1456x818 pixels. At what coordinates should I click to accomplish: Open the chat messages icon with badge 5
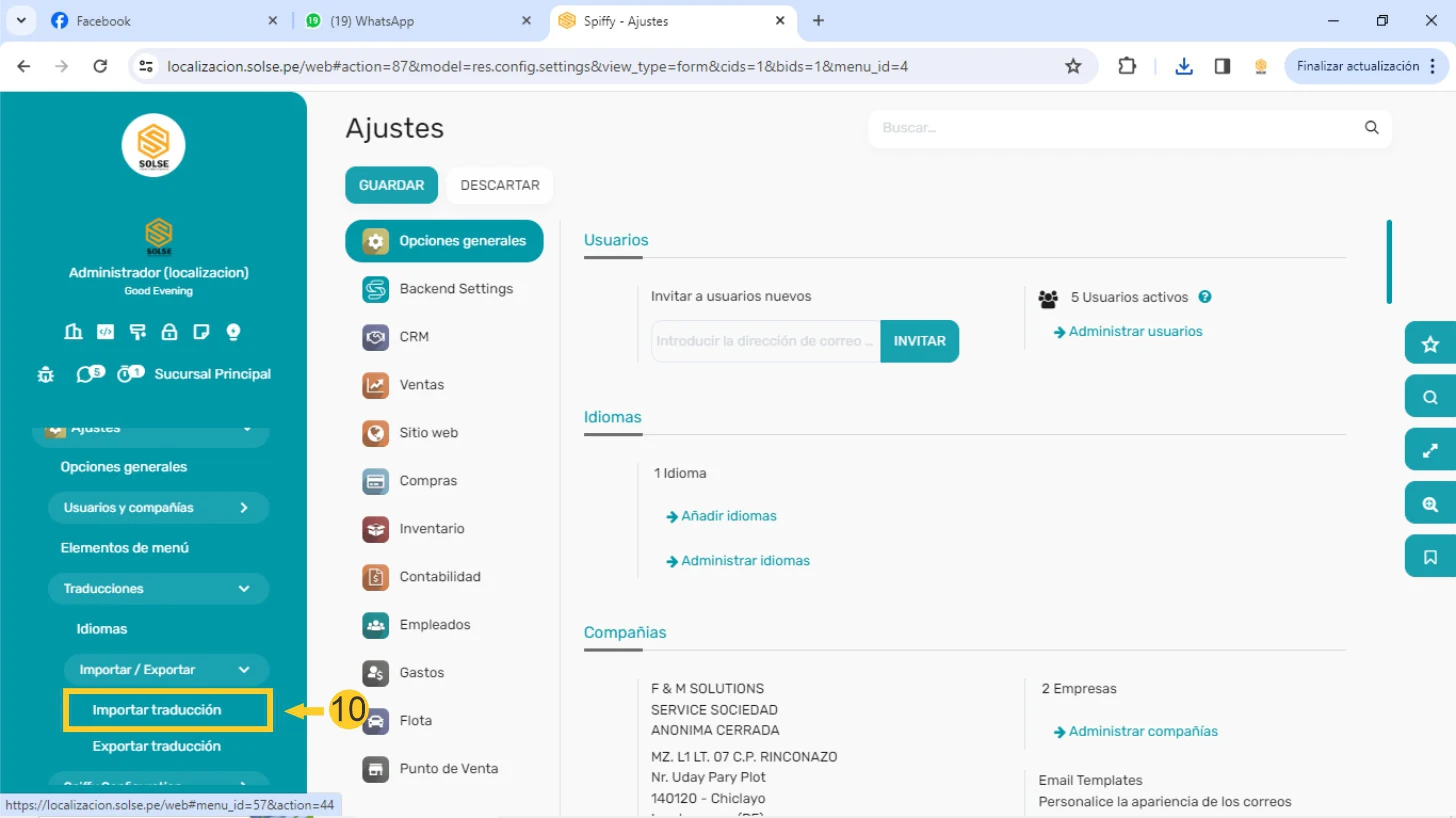click(87, 374)
